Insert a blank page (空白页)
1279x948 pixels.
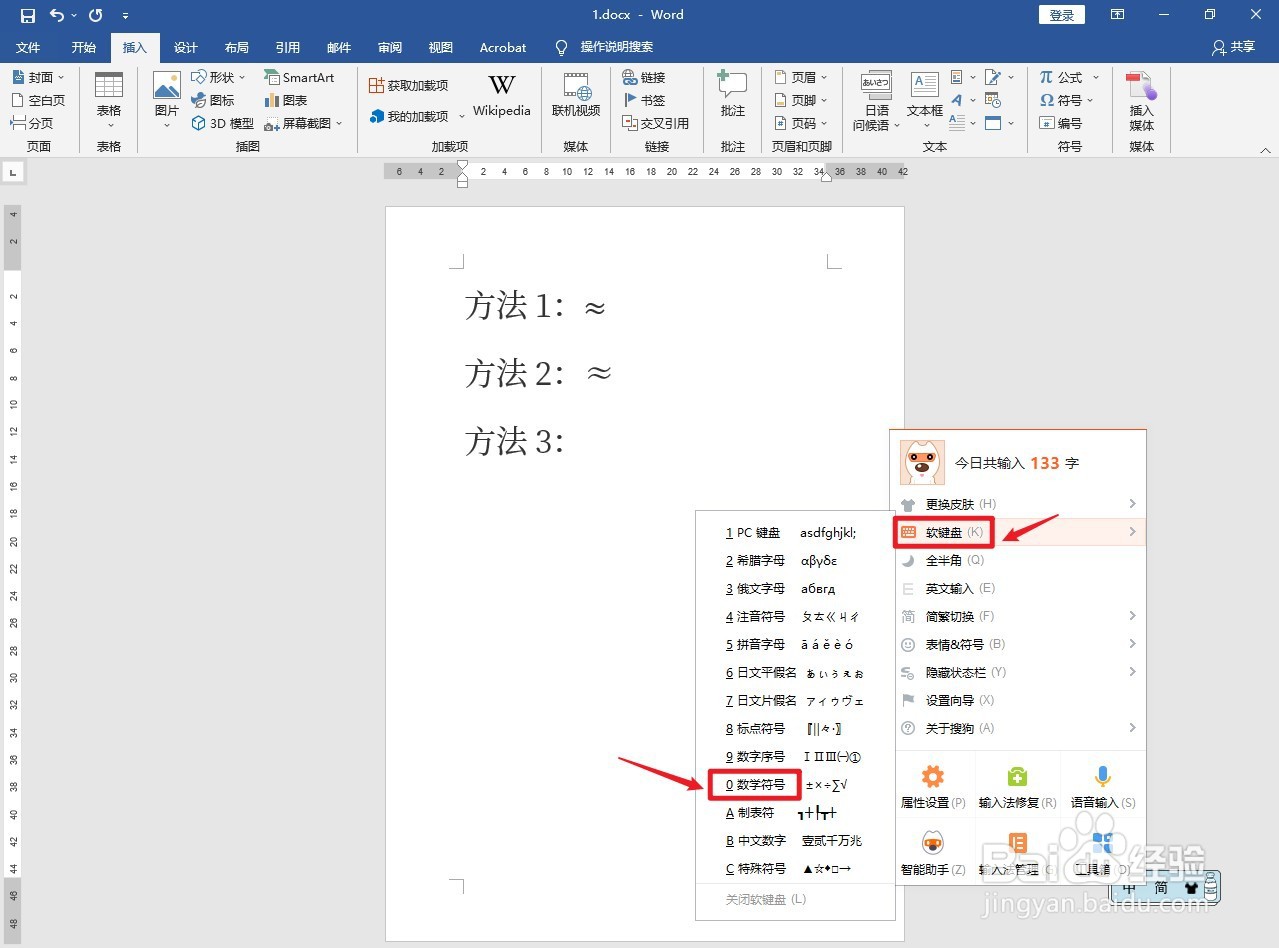(38, 100)
